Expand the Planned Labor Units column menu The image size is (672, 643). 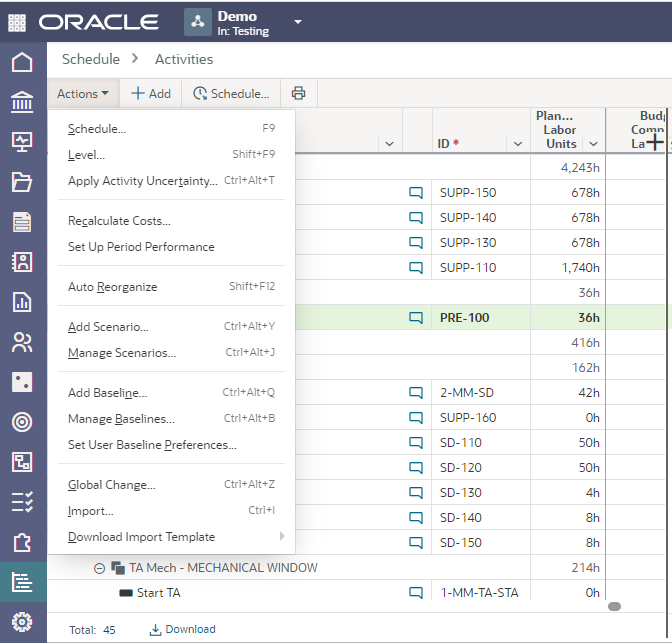[593, 144]
